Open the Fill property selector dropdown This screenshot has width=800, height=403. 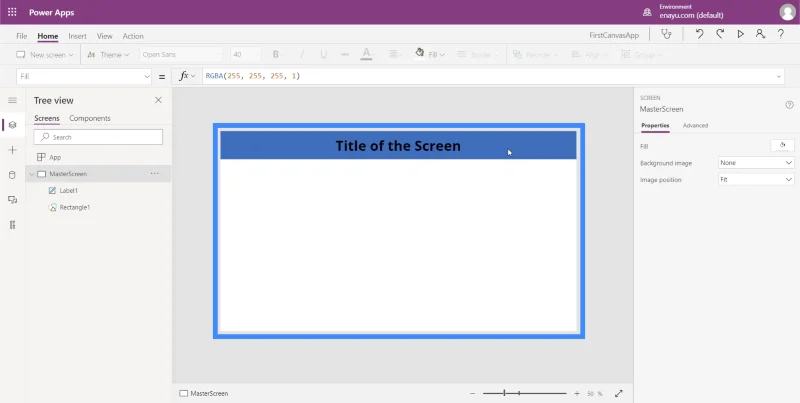[84, 77]
